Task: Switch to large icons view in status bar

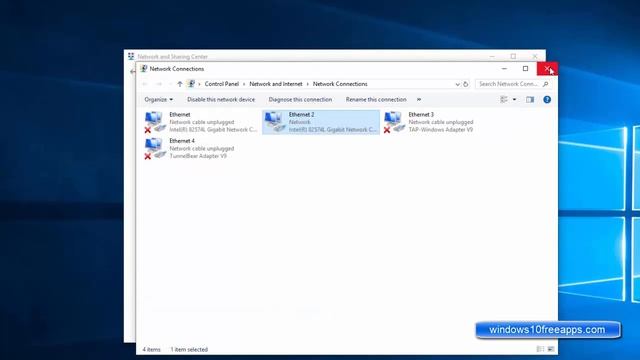Action: pos(551,349)
